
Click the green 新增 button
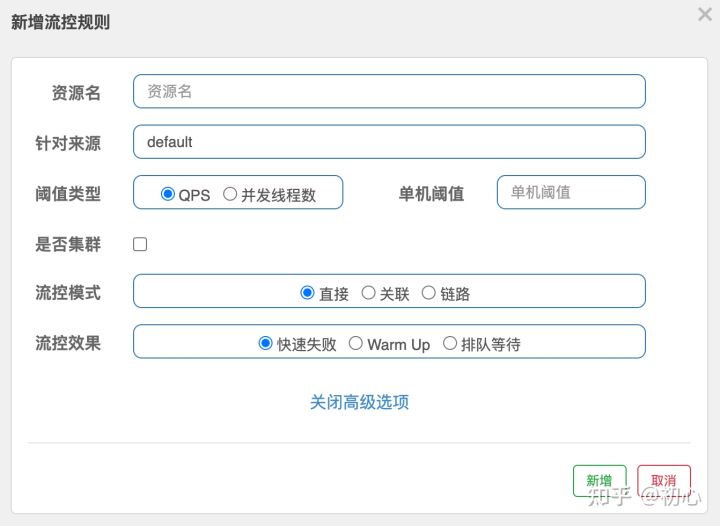tap(600, 481)
